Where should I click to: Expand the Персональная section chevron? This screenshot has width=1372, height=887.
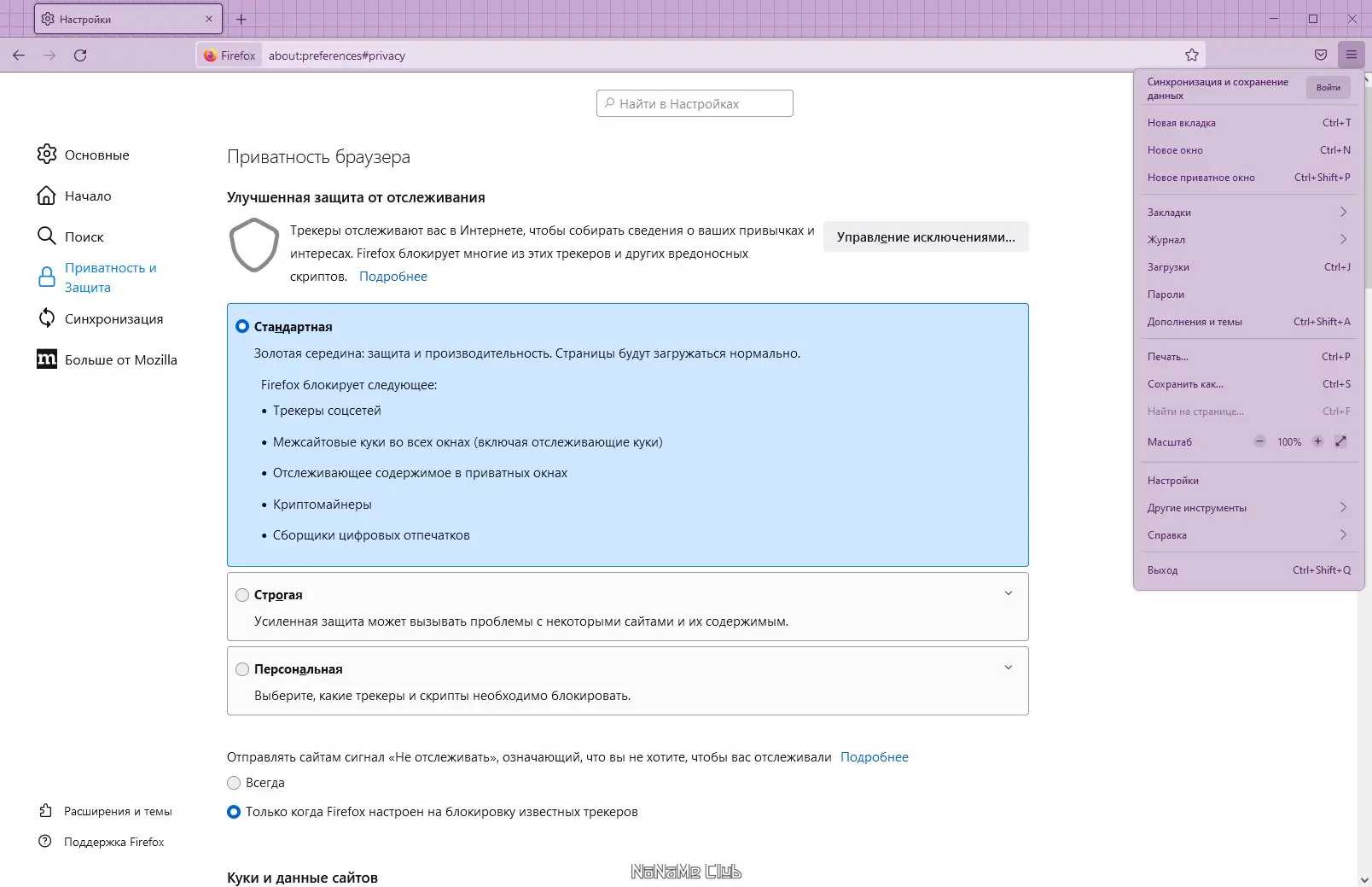tap(1008, 668)
